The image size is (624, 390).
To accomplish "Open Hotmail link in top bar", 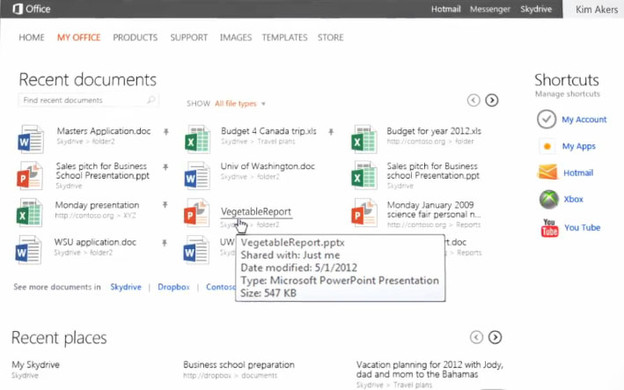I will [446, 9].
